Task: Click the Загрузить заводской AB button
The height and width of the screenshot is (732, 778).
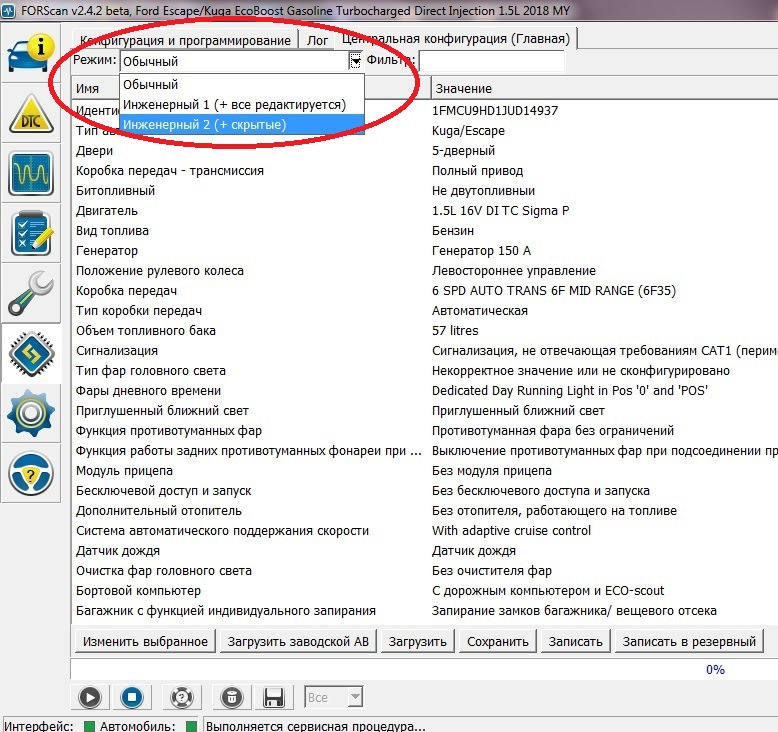Action: click(x=298, y=641)
